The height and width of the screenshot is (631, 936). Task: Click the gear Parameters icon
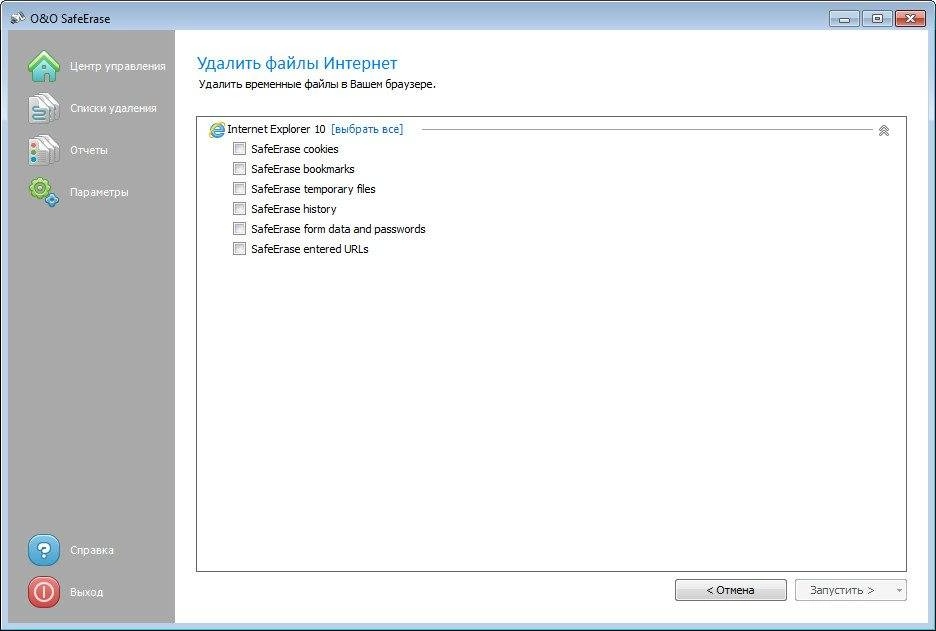44,192
